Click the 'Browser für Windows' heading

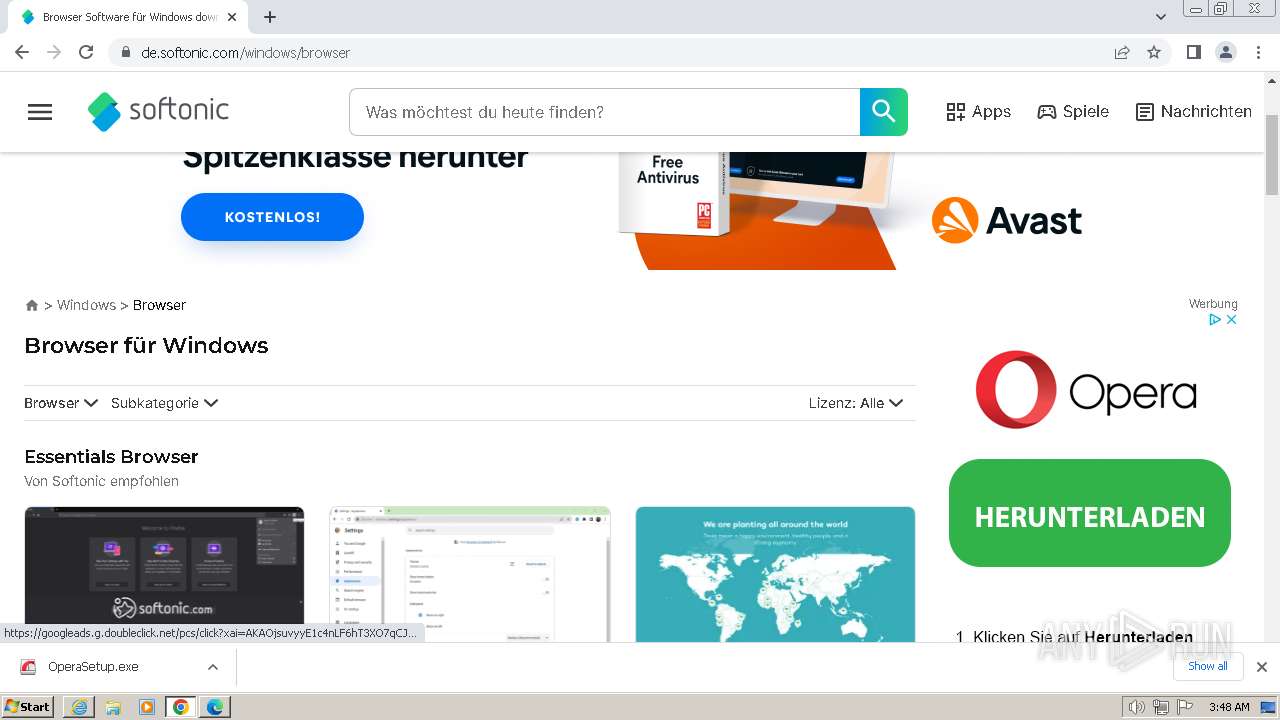146,346
